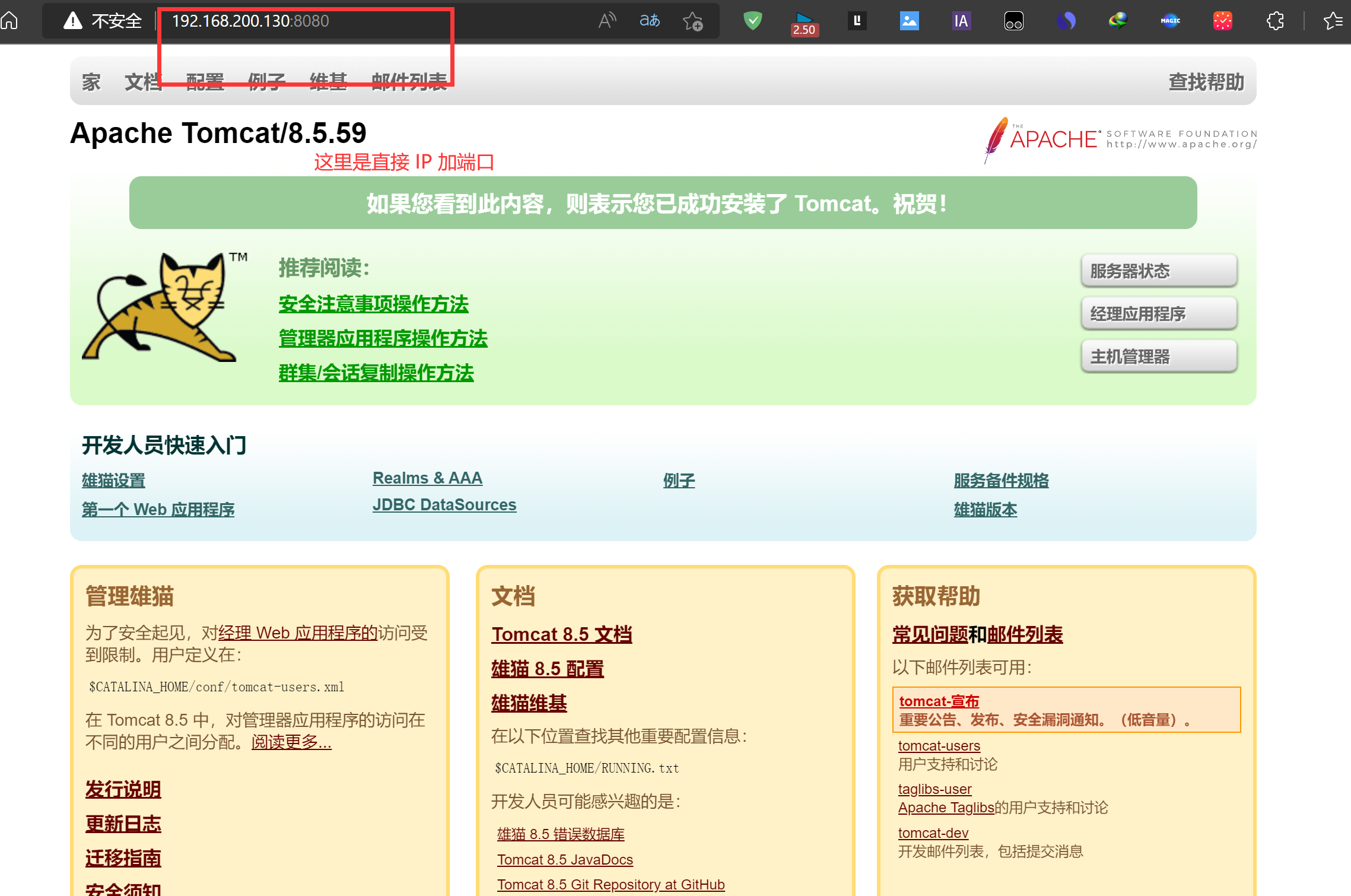
Task: Open the colorful globe extension icon
Action: pos(1118,21)
